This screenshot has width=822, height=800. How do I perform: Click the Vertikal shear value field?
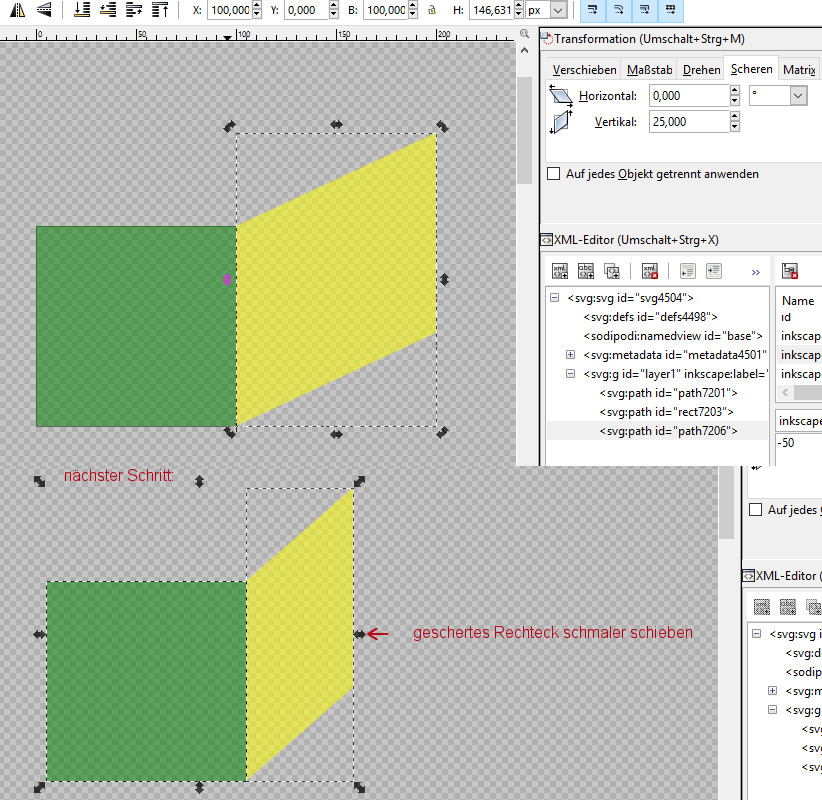687,121
